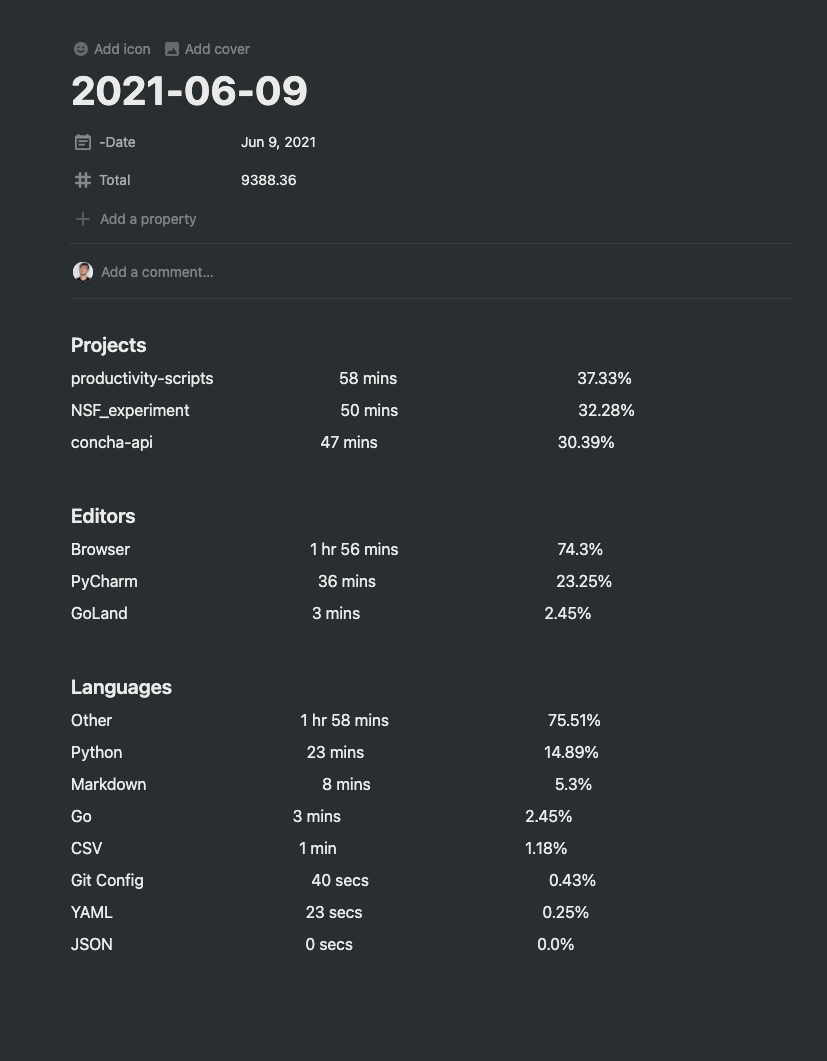Click the PyCharm editor line
The width and height of the screenshot is (827, 1061).
pos(341,581)
